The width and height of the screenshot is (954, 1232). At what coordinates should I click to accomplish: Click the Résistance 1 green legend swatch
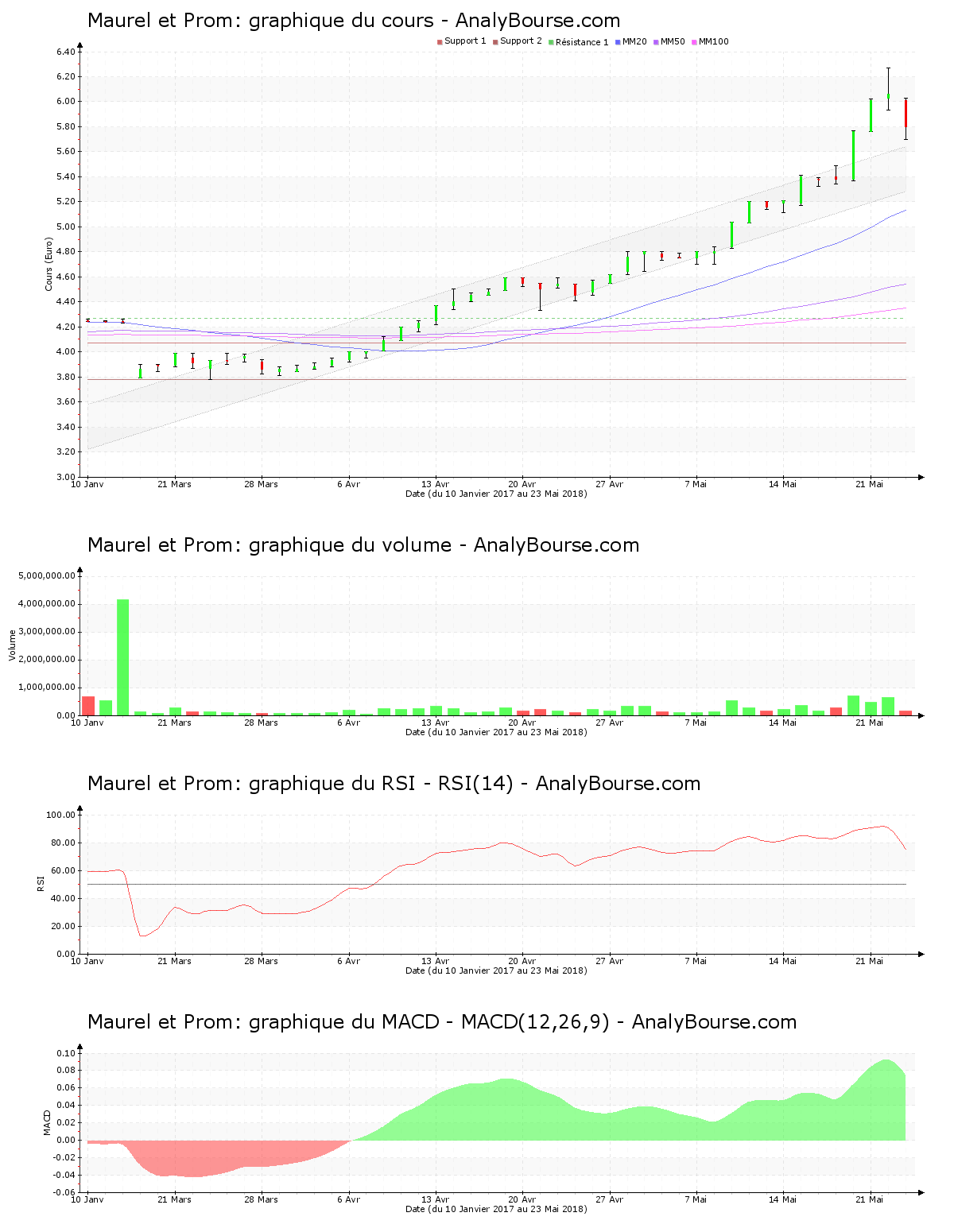tap(551, 42)
